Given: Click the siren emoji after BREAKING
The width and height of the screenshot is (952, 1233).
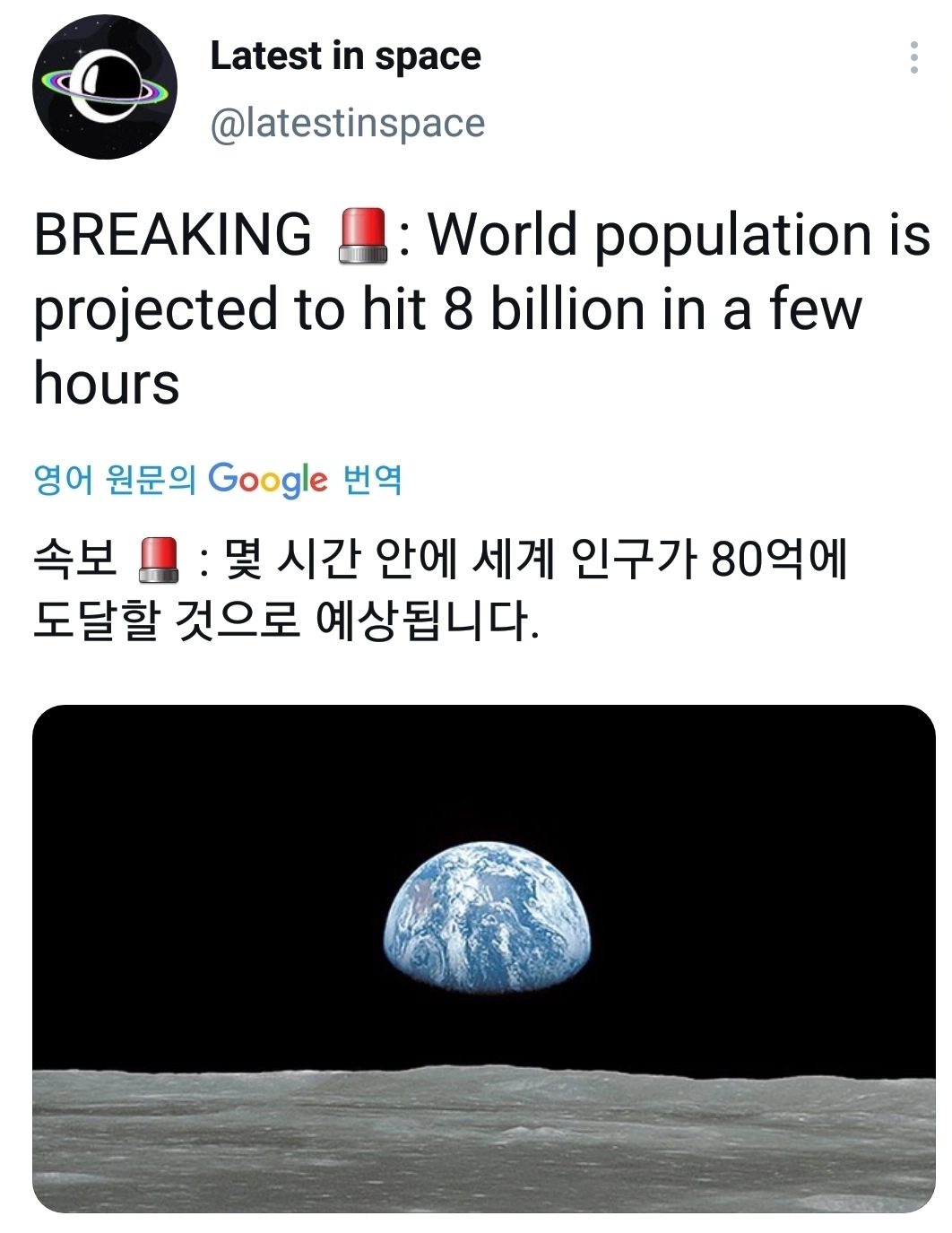Looking at the screenshot, I should 362,236.
